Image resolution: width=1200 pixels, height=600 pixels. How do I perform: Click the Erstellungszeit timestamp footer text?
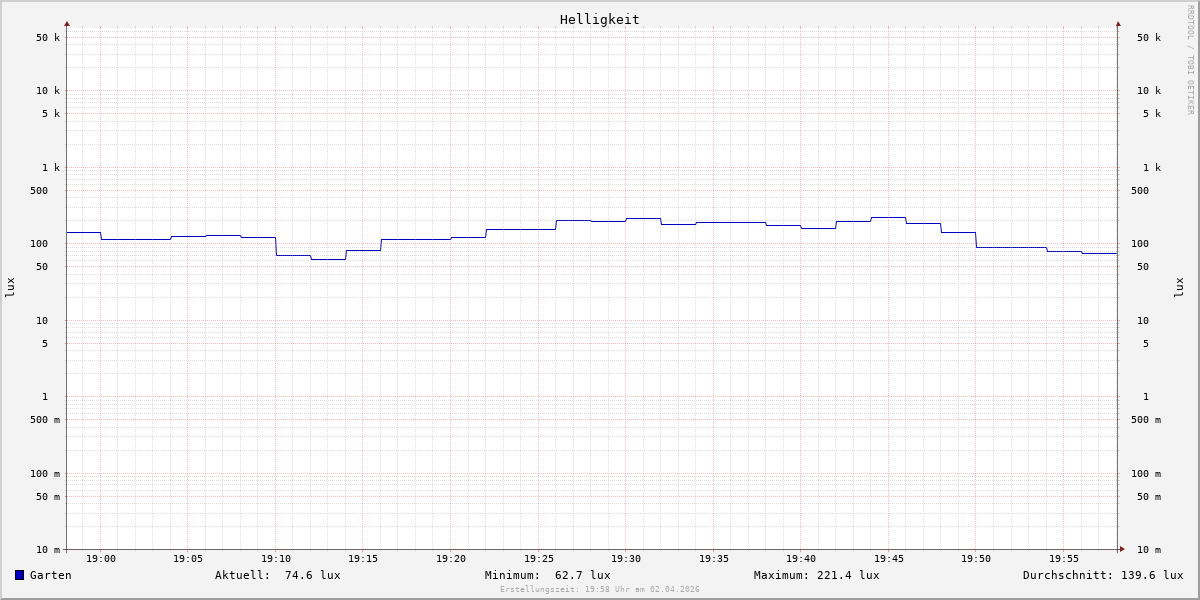(x=600, y=590)
